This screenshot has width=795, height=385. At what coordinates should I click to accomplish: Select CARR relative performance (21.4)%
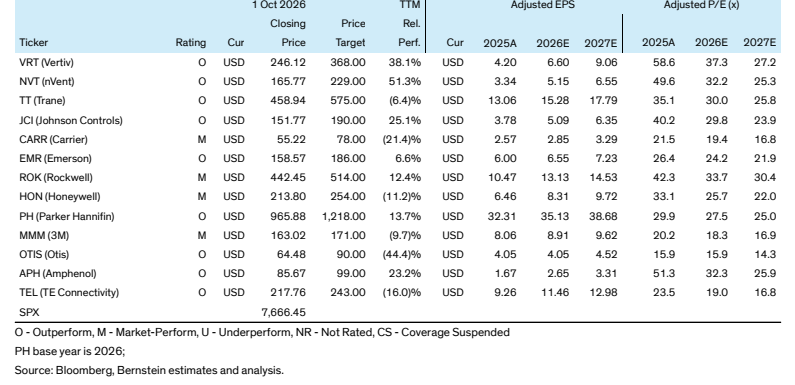point(402,139)
